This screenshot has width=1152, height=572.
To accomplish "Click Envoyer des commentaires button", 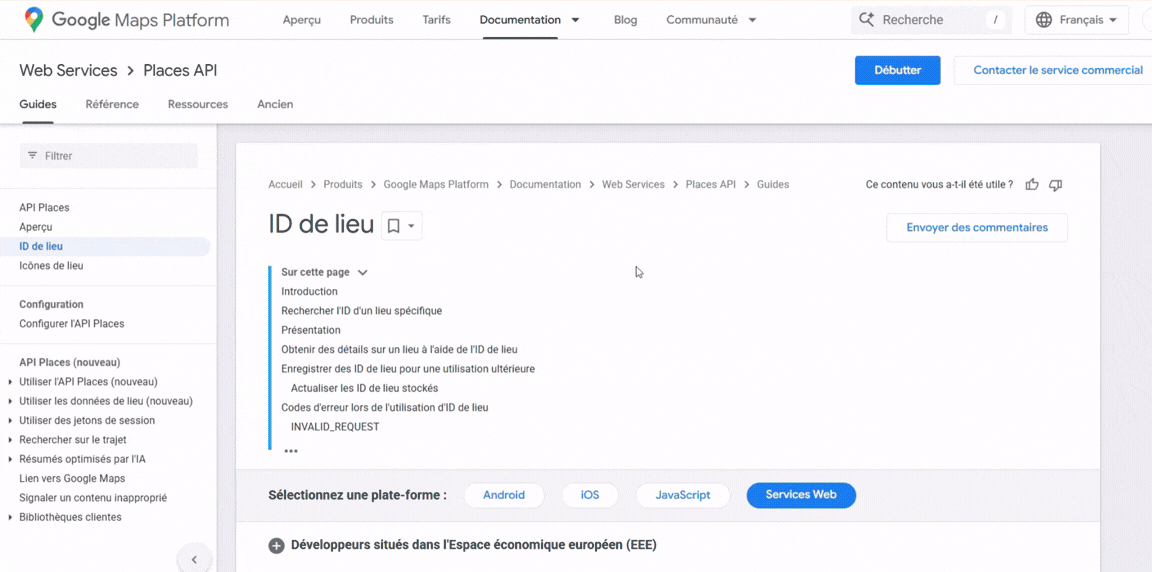I will pyautogui.click(x=976, y=228).
